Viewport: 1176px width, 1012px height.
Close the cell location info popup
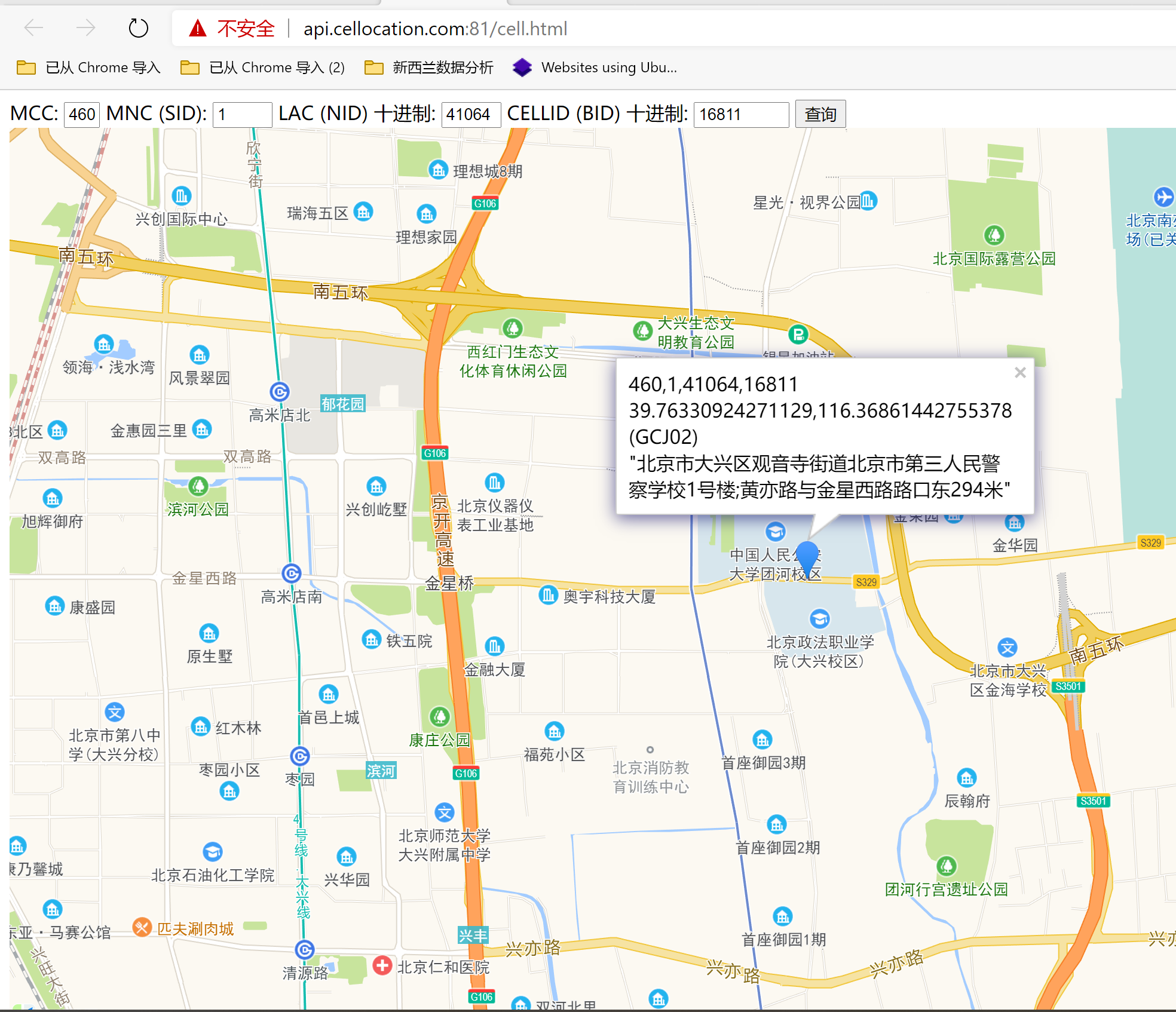click(x=1020, y=373)
